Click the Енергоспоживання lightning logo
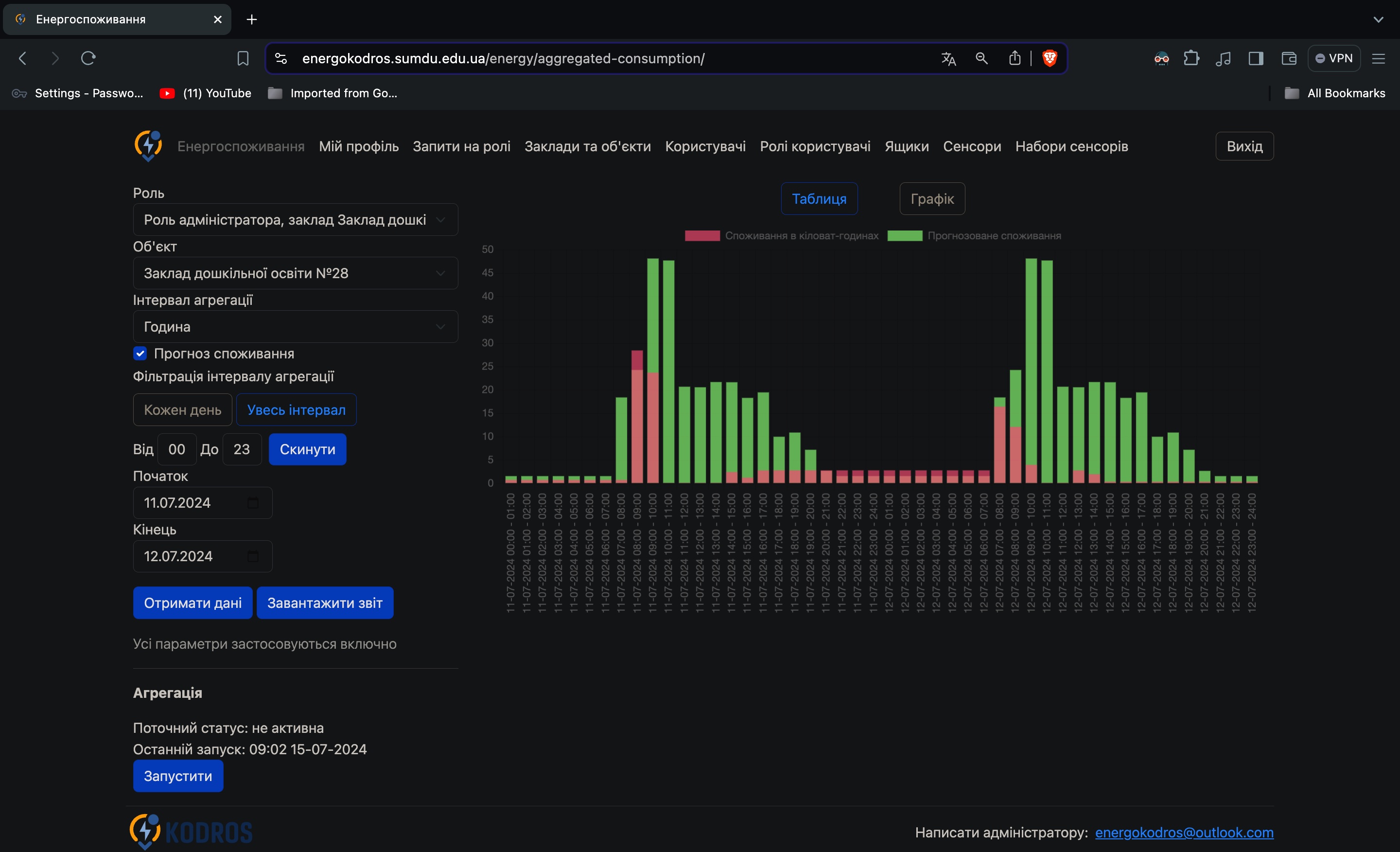Screen dimensions: 1400x852 point(148,145)
